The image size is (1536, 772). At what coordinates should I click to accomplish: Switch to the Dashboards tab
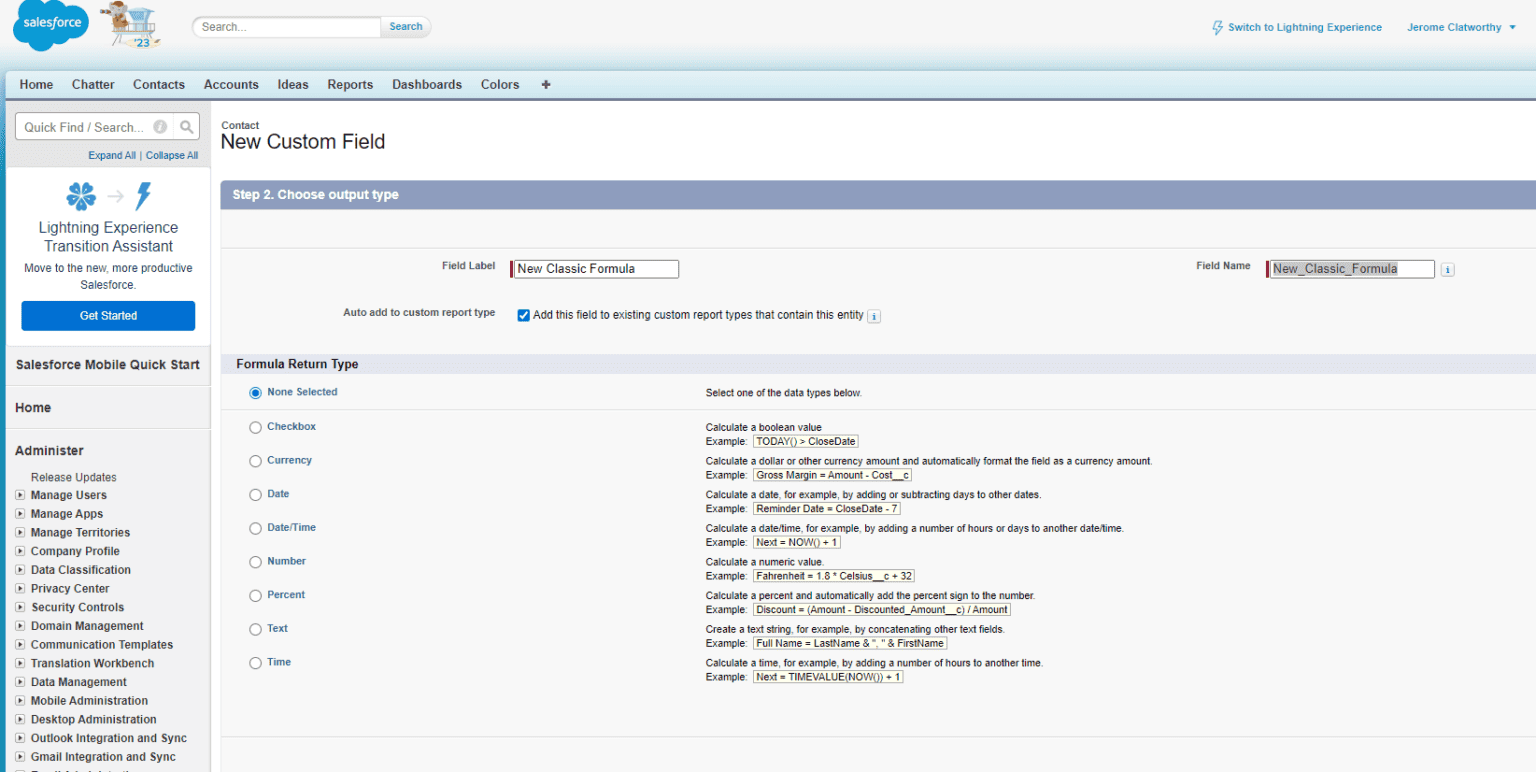(x=426, y=84)
